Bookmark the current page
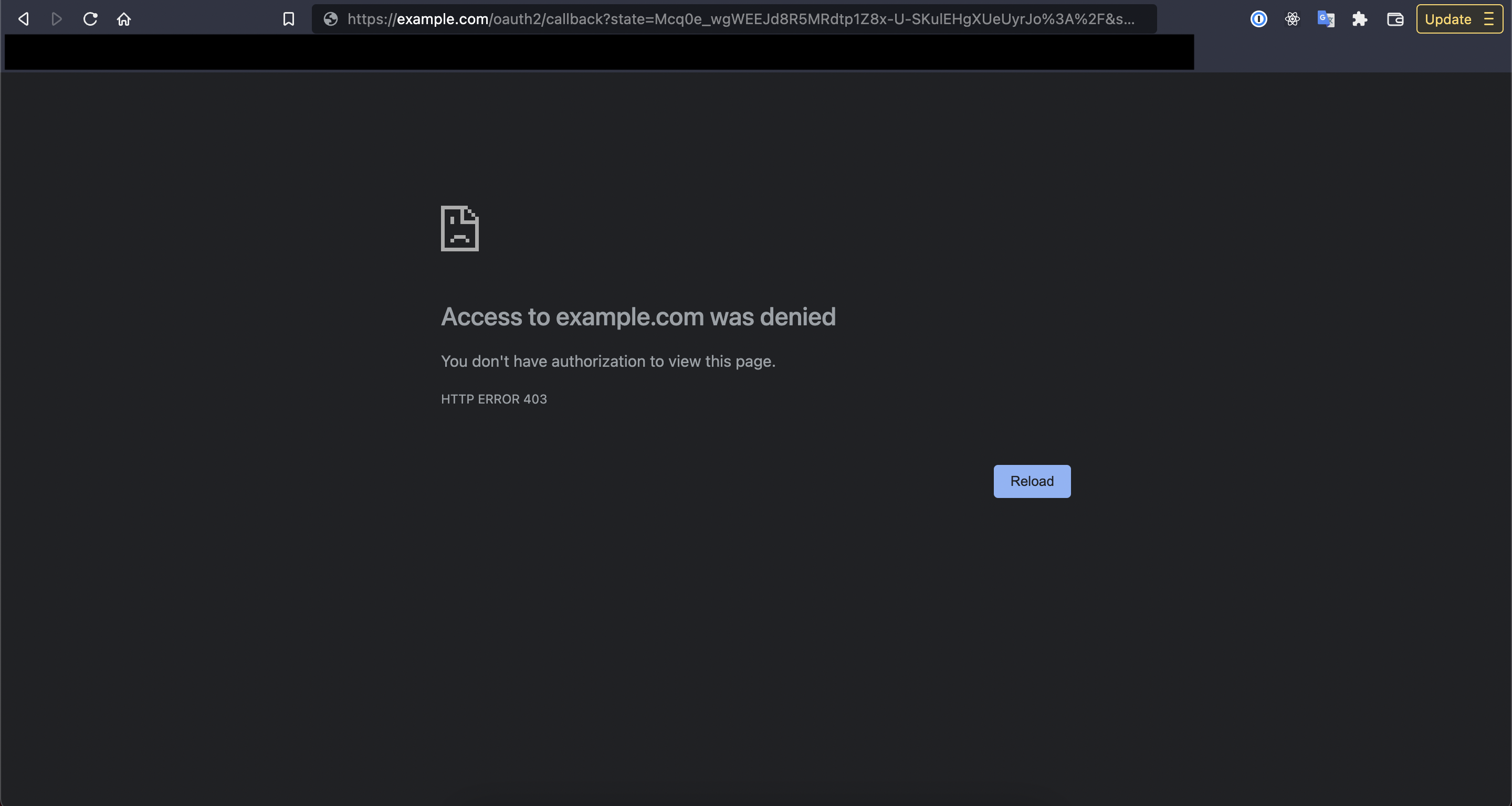The image size is (1512, 806). point(288,19)
